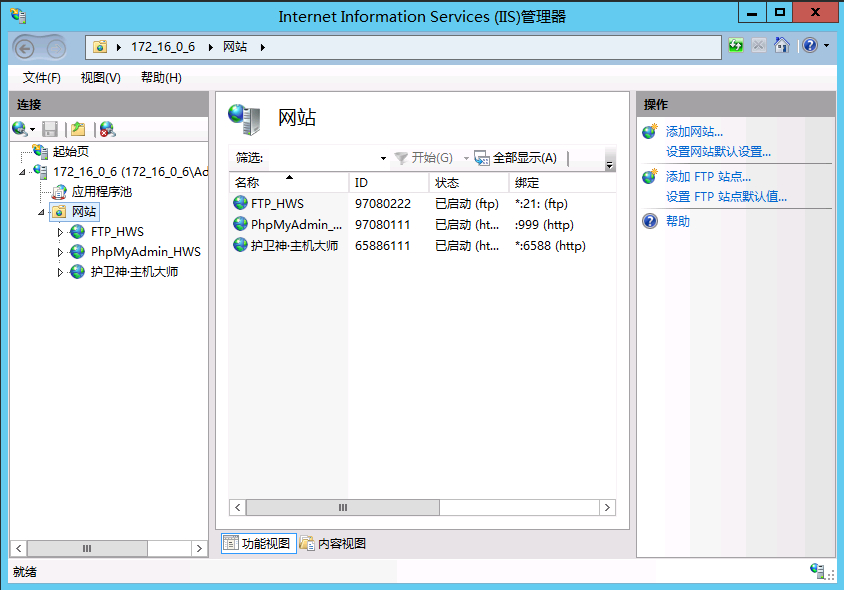
Task: Select PhpMyAdmin_HWS site in the tree
Action: [145, 252]
